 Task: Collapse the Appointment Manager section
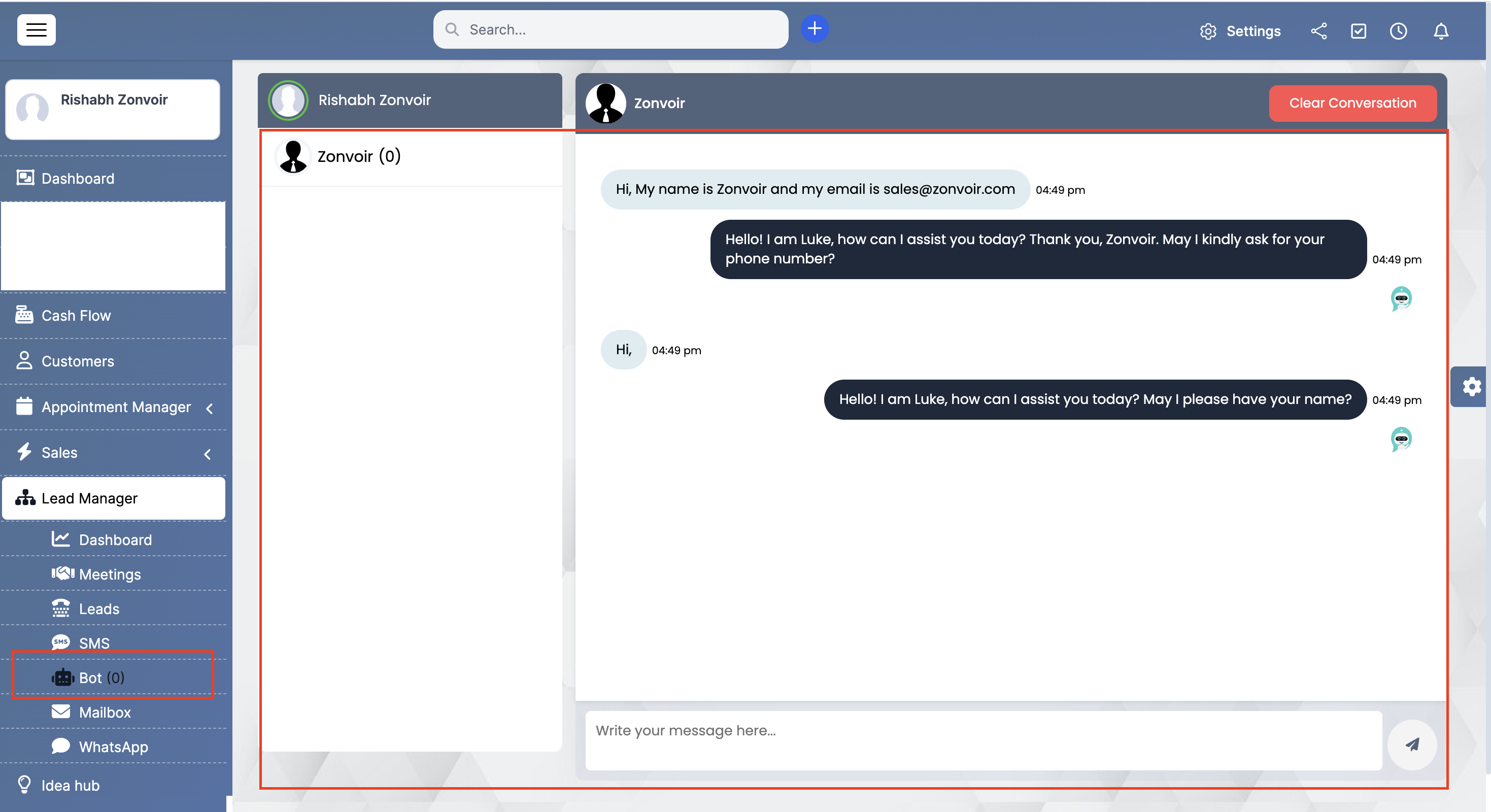pos(210,408)
